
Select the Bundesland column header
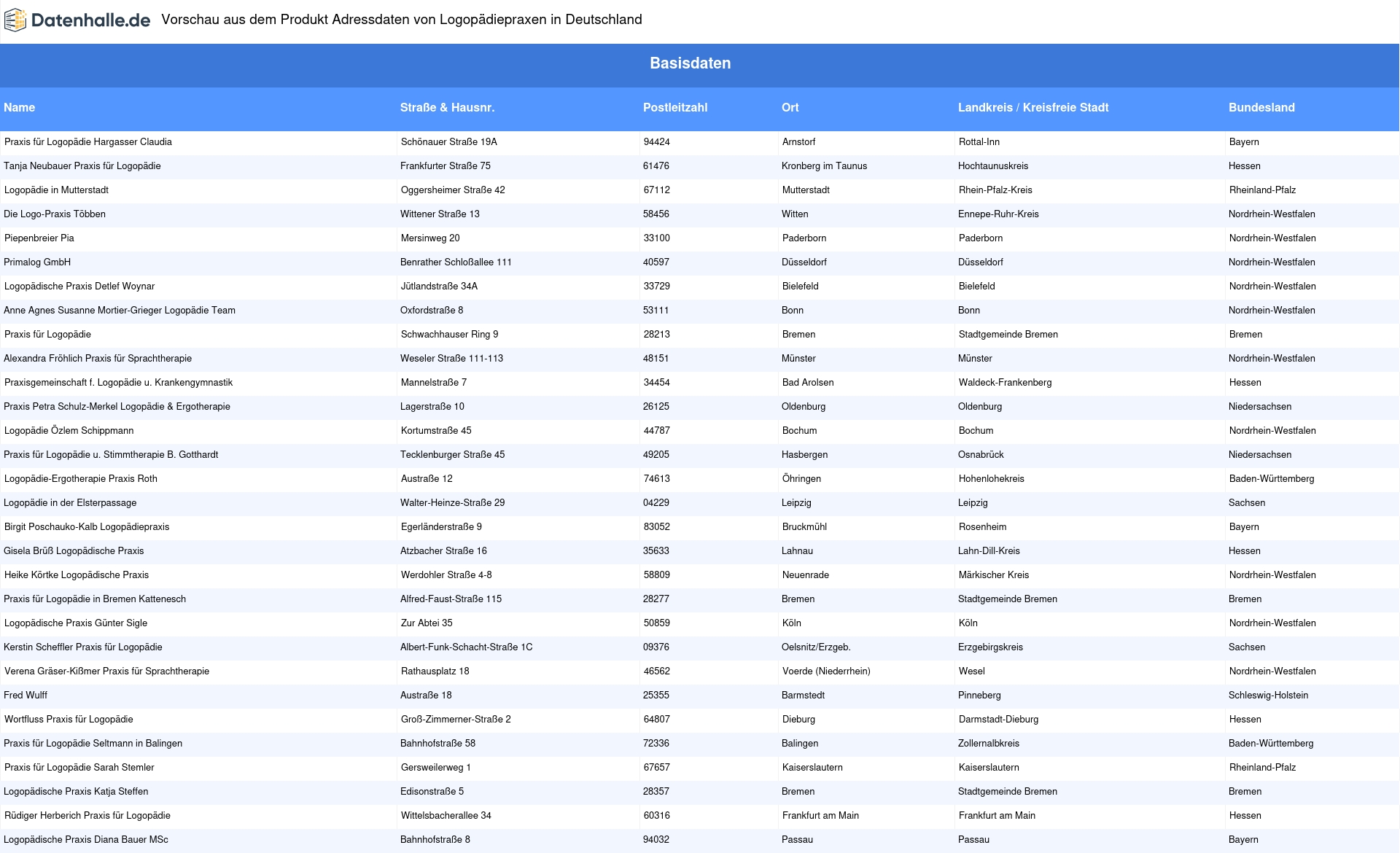tap(1261, 107)
